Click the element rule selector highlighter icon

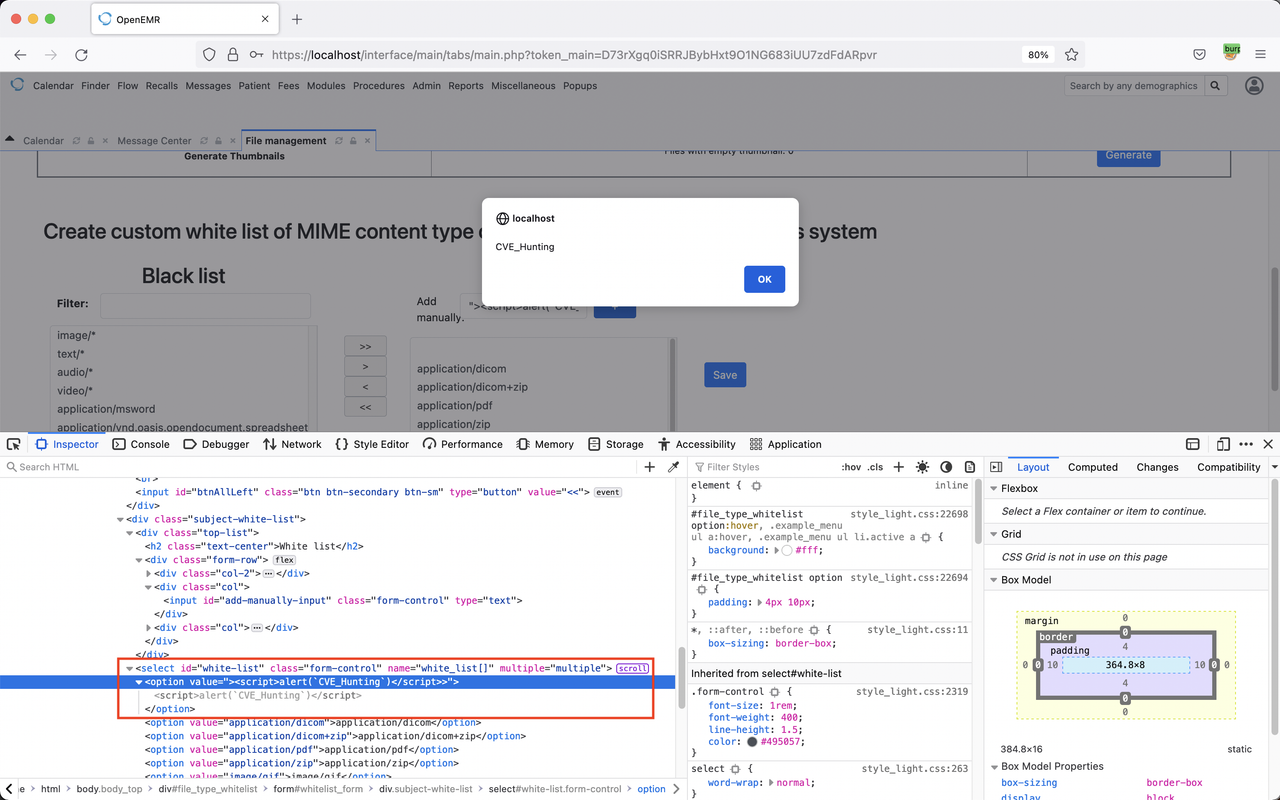756,485
